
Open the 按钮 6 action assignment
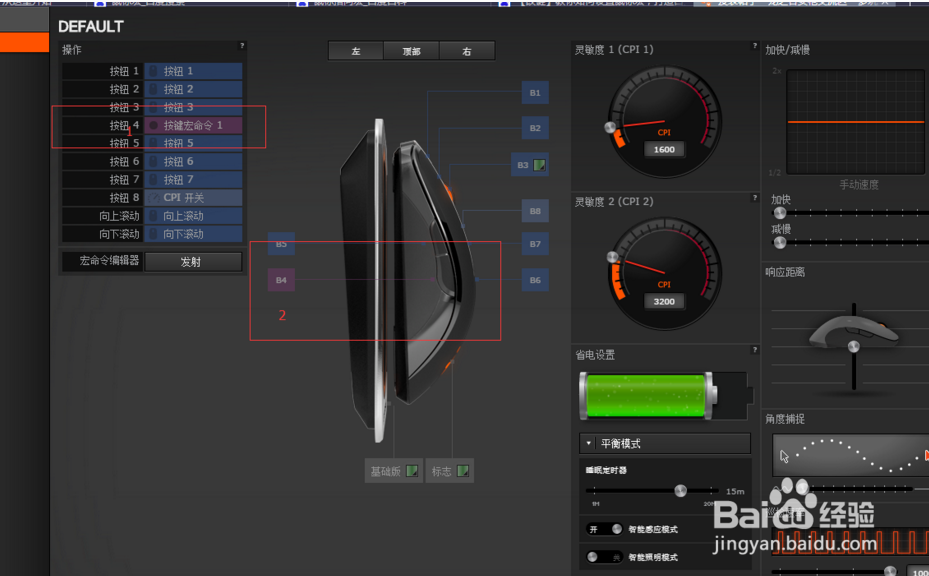coord(193,161)
